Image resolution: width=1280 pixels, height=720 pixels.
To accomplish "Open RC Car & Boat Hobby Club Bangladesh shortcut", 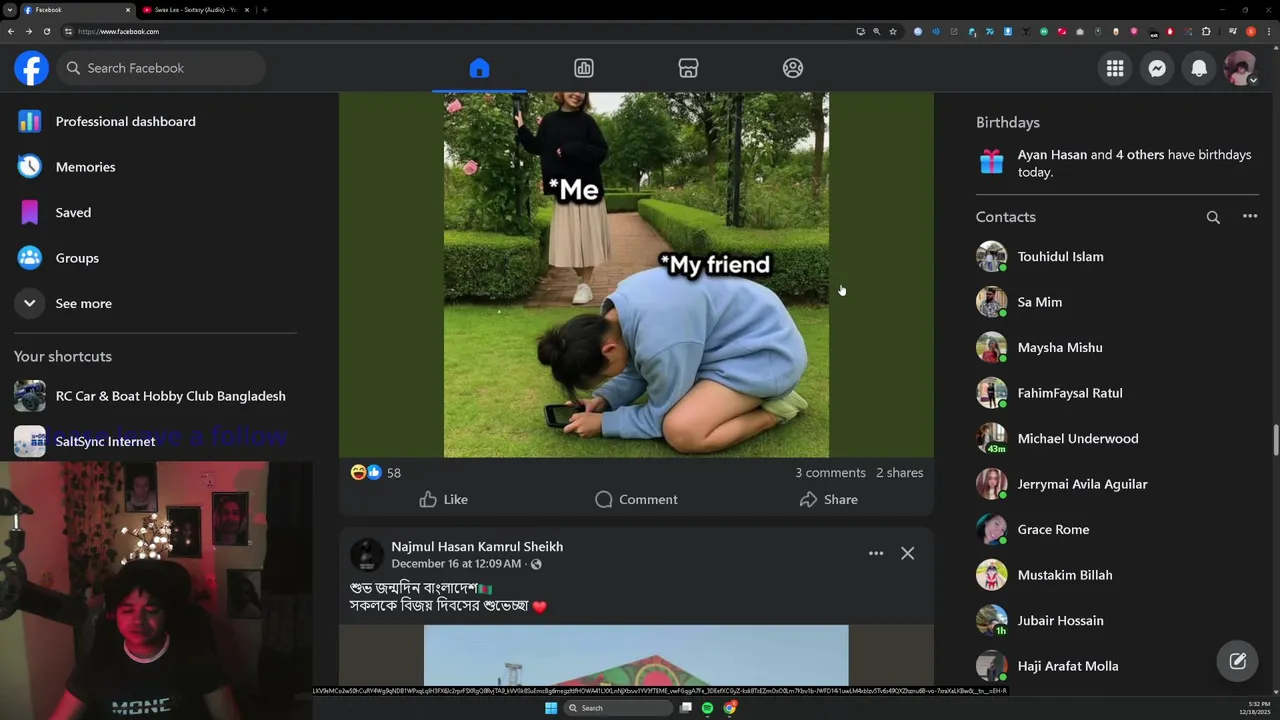I will click(155, 396).
